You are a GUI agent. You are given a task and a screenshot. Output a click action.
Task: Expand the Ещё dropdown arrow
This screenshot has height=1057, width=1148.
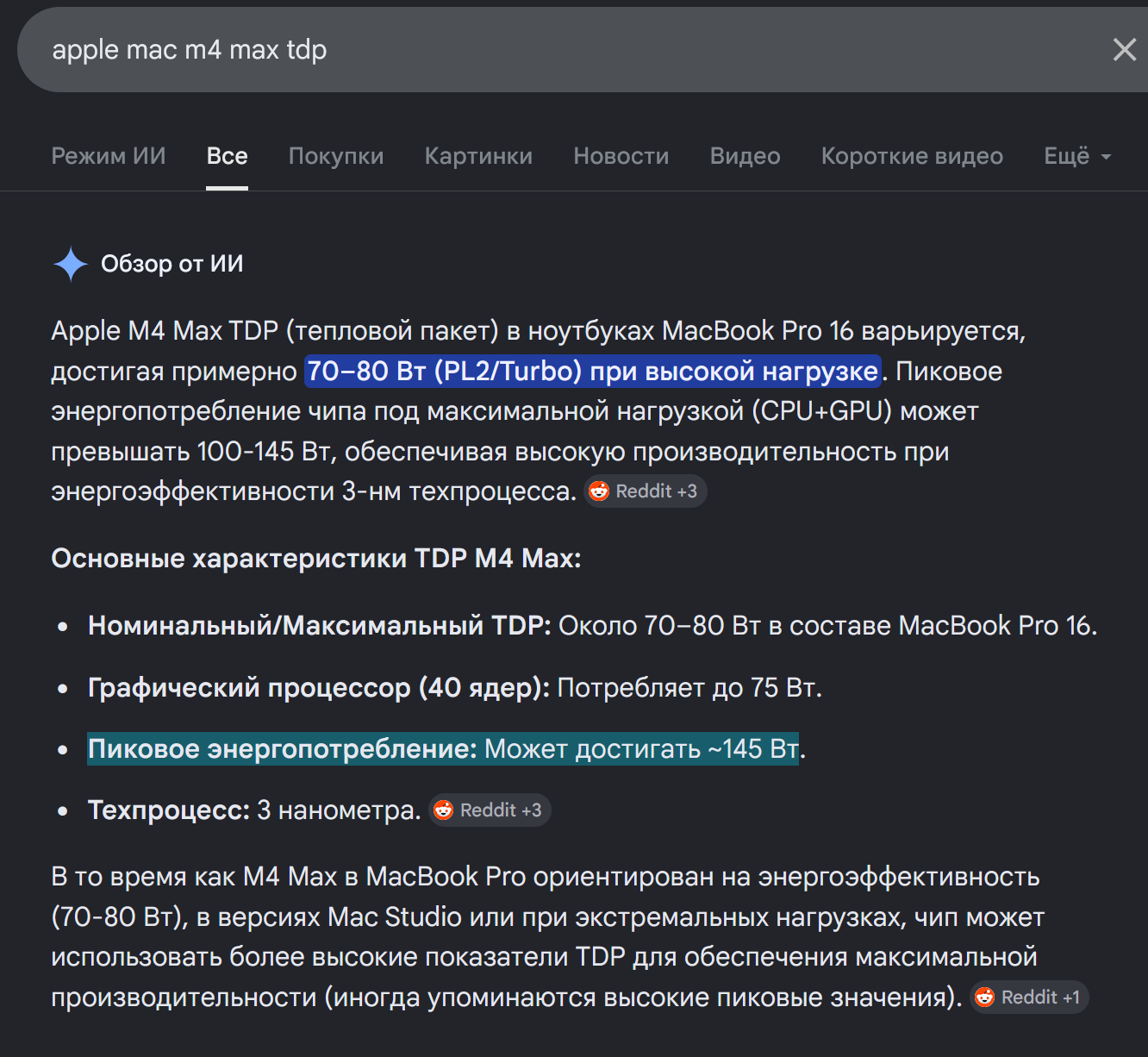tap(1106, 157)
